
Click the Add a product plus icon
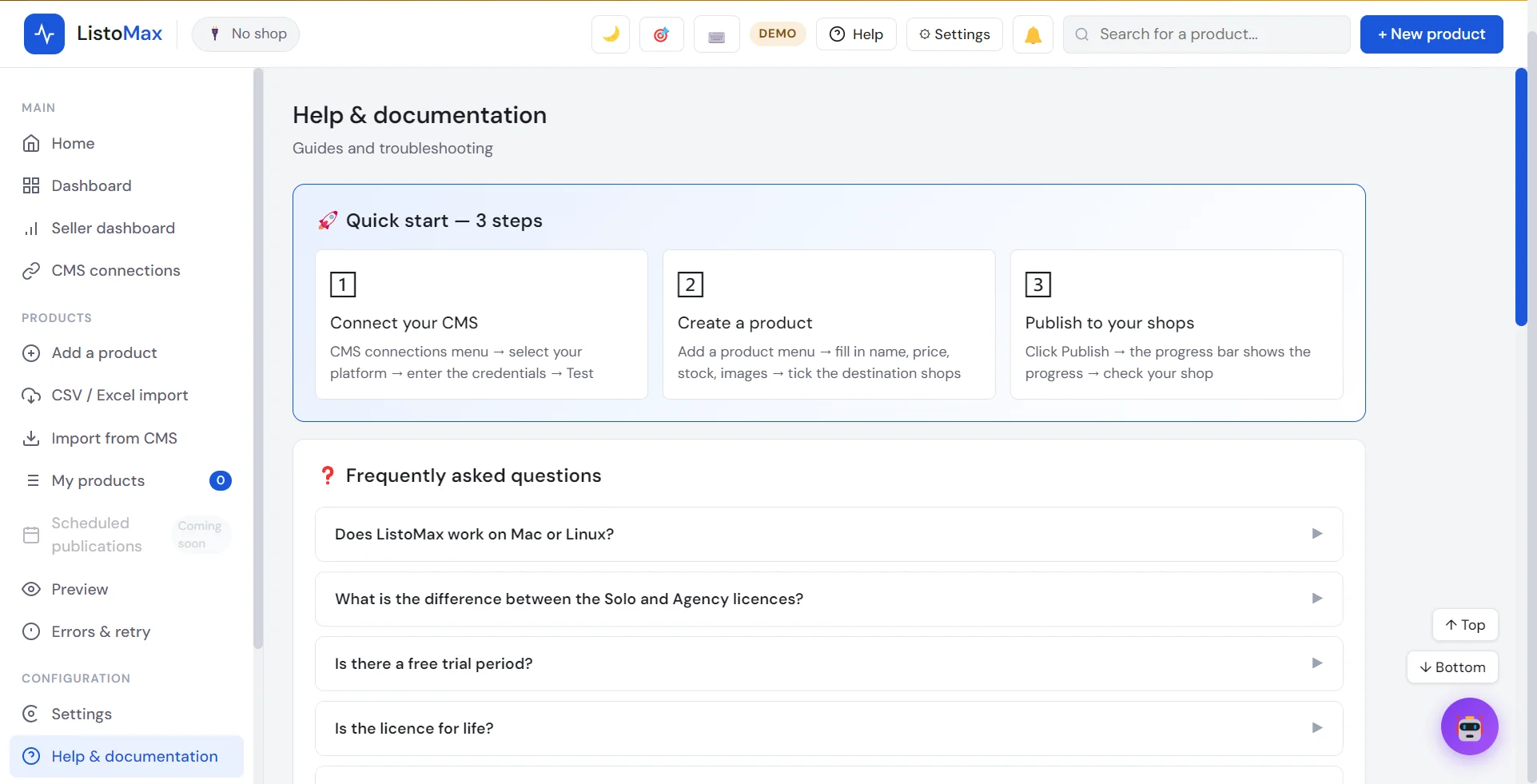click(31, 353)
